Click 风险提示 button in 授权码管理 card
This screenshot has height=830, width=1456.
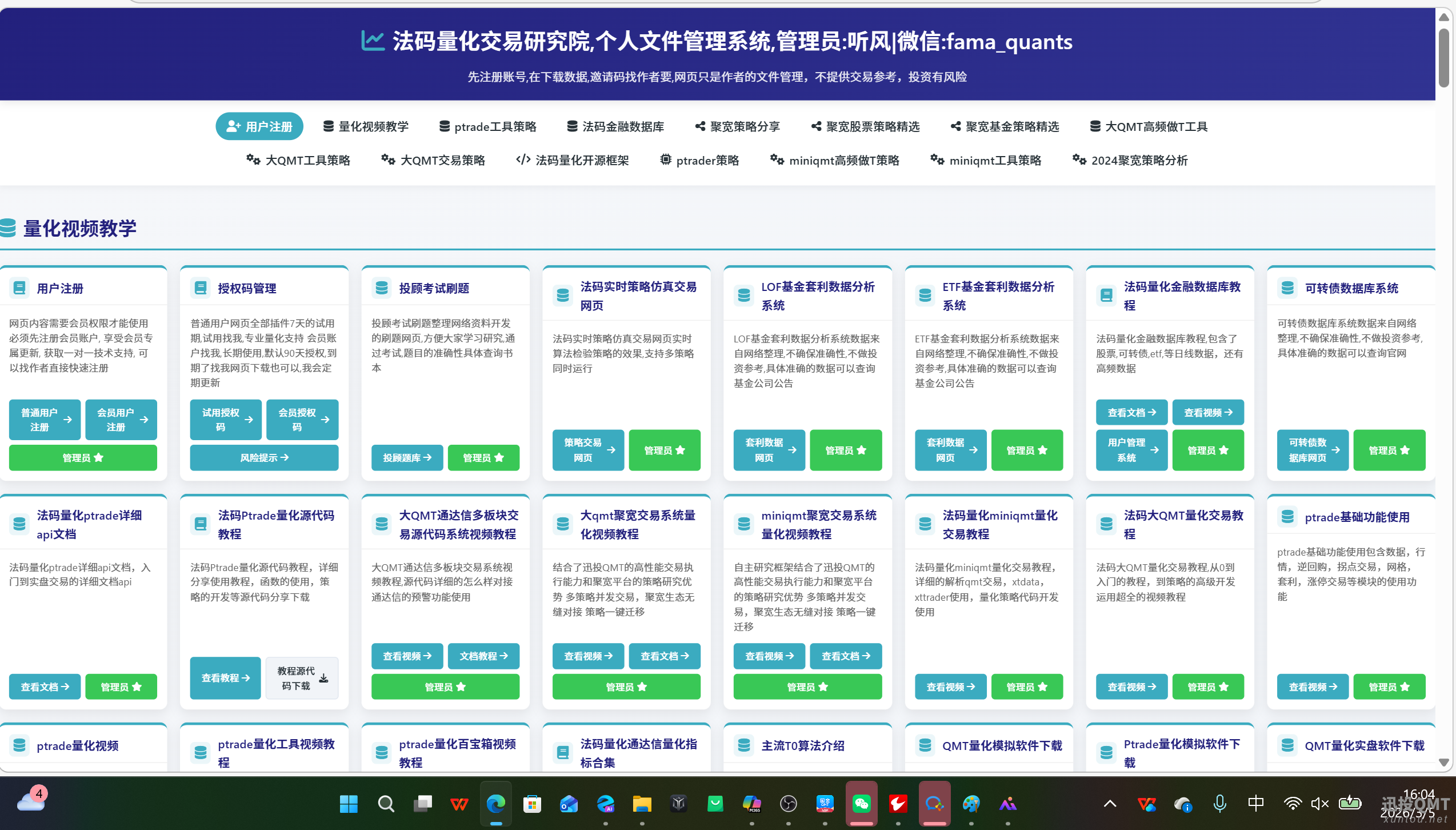264,457
